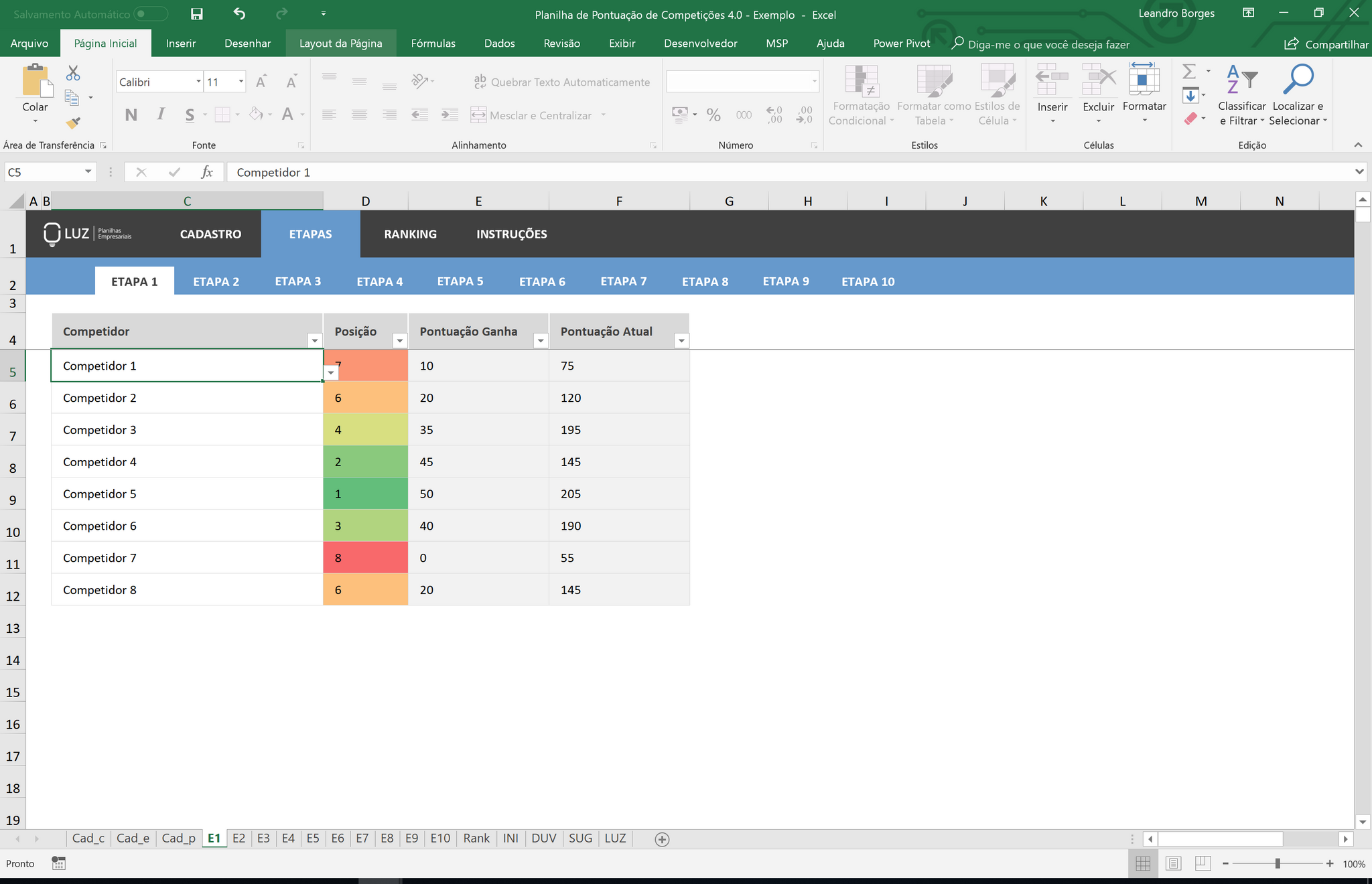Screen dimensions: 1372x884
Task: Toggle italic I formatting button
Action: tap(161, 115)
